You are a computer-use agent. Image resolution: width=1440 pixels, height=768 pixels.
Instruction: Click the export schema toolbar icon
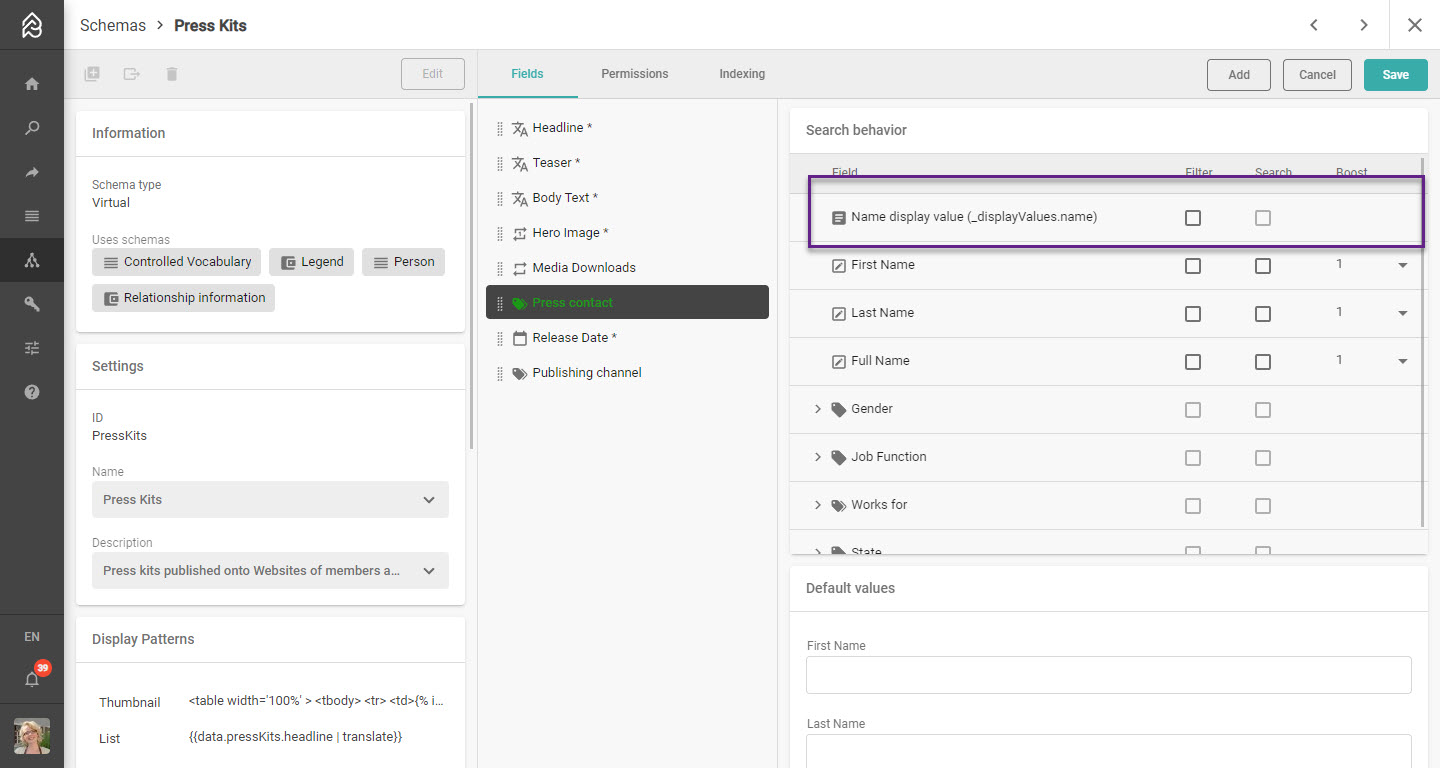tap(132, 74)
